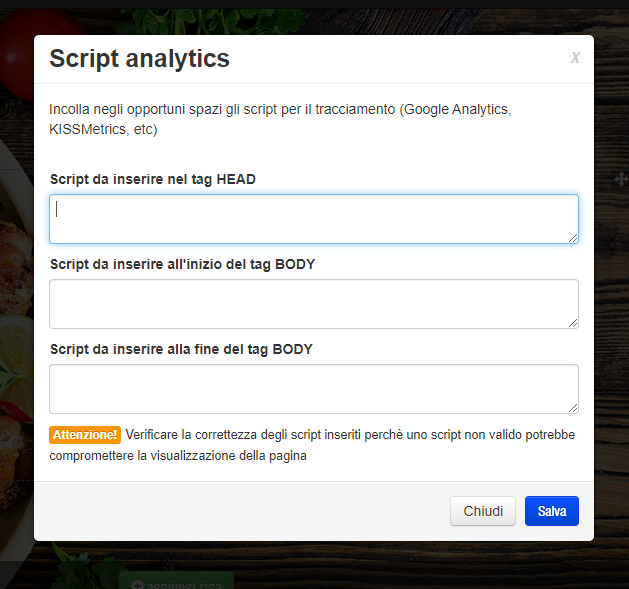The image size is (629, 589).
Task: Focus the end of BODY script text area
Action: pyautogui.click(x=313, y=389)
